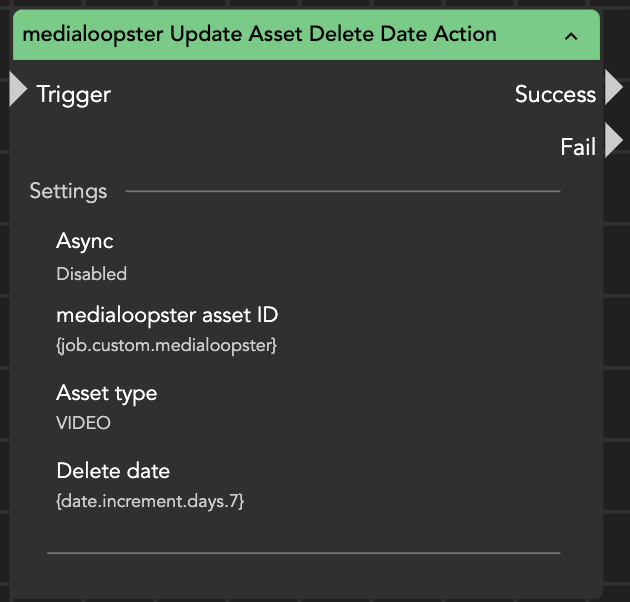Click the Settings section heading
Screen dimensions: 630x602
click(x=68, y=191)
